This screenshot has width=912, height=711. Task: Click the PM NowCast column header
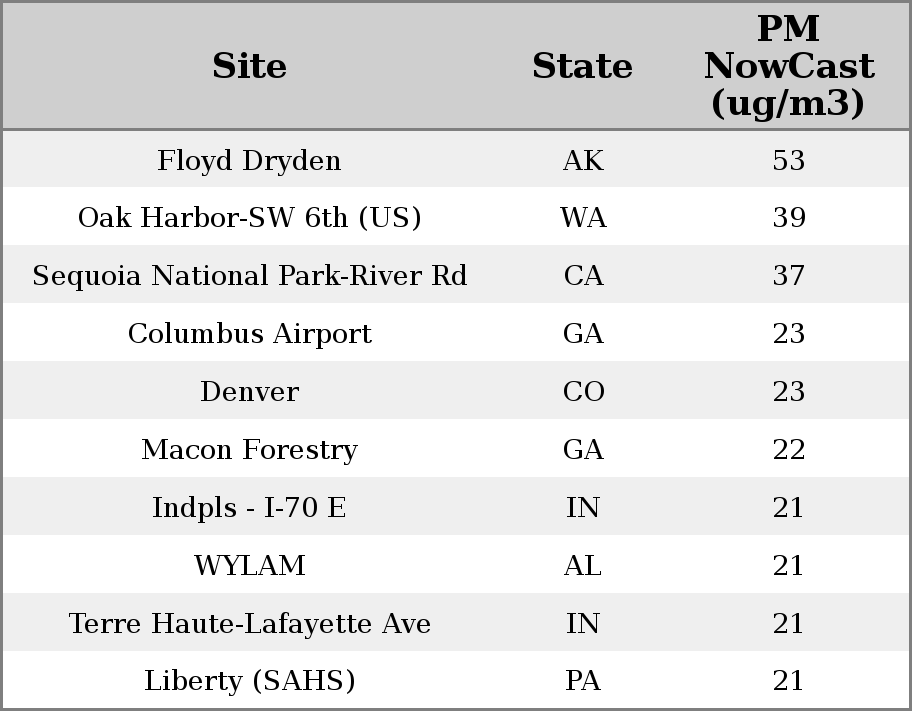coord(788,66)
